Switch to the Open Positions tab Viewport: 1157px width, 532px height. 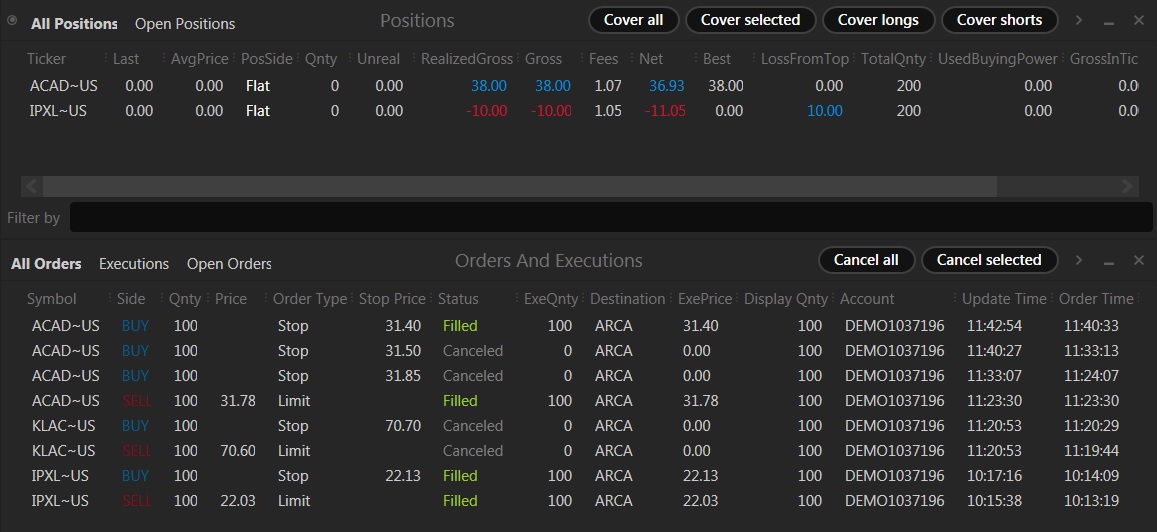tap(184, 24)
